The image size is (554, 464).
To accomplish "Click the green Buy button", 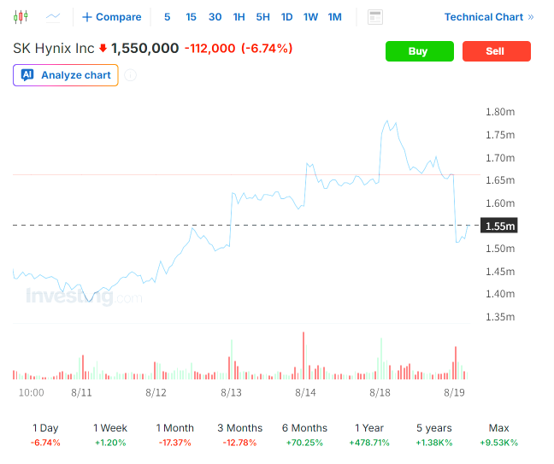I will (x=419, y=51).
